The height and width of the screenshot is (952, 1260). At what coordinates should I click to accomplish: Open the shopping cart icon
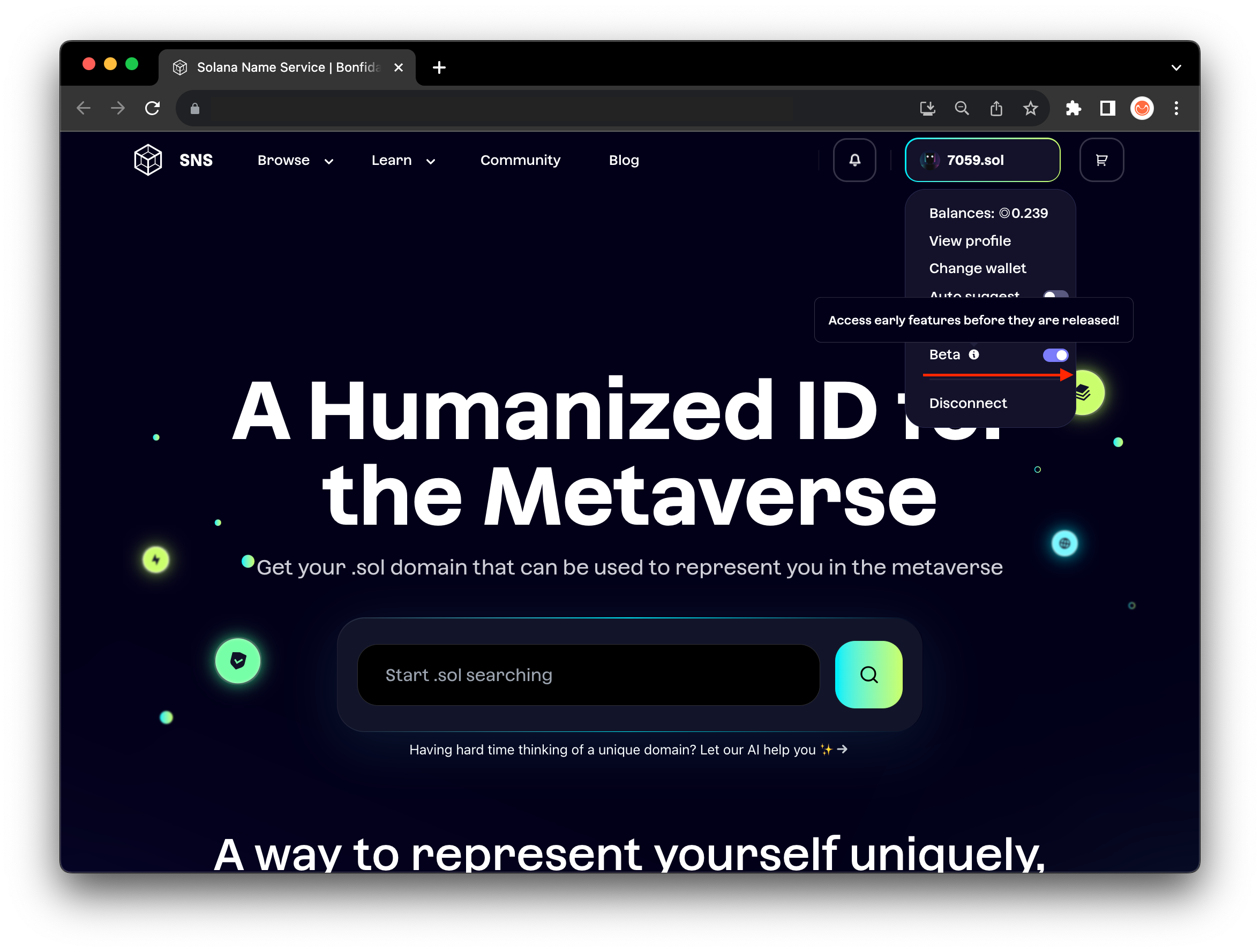pyautogui.click(x=1101, y=160)
